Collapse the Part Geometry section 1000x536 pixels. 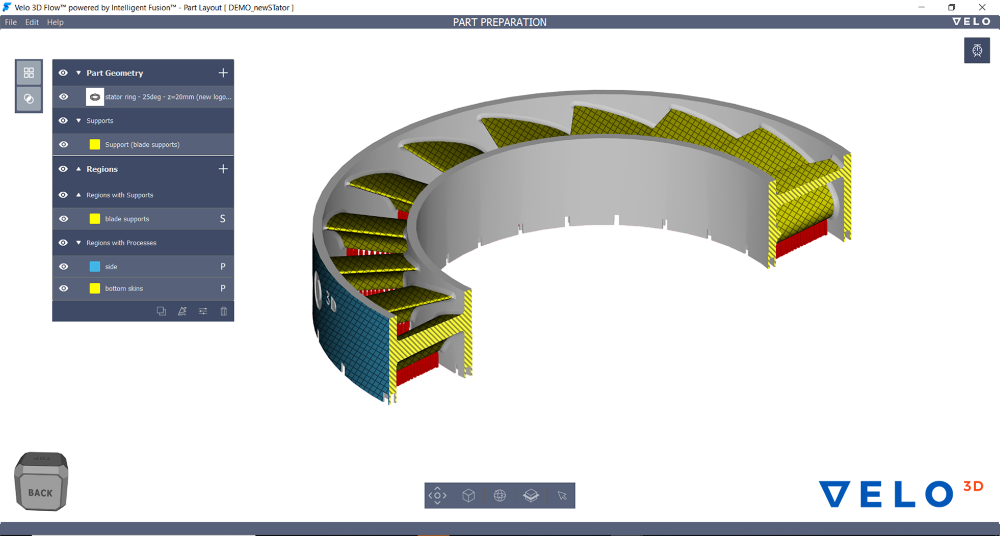[79, 73]
